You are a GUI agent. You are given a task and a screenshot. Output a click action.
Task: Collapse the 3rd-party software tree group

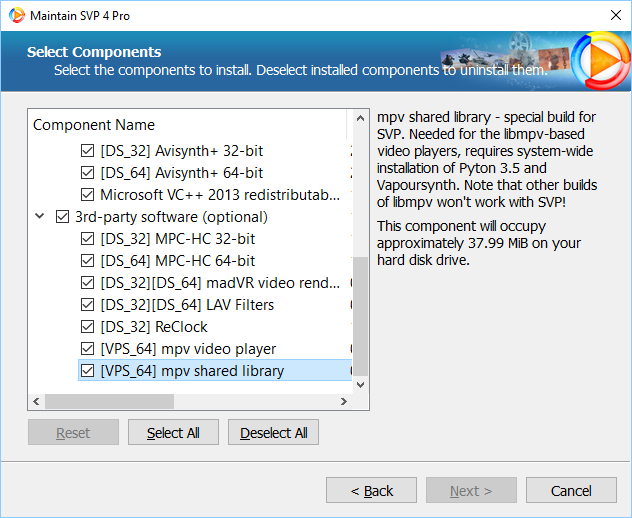point(40,217)
